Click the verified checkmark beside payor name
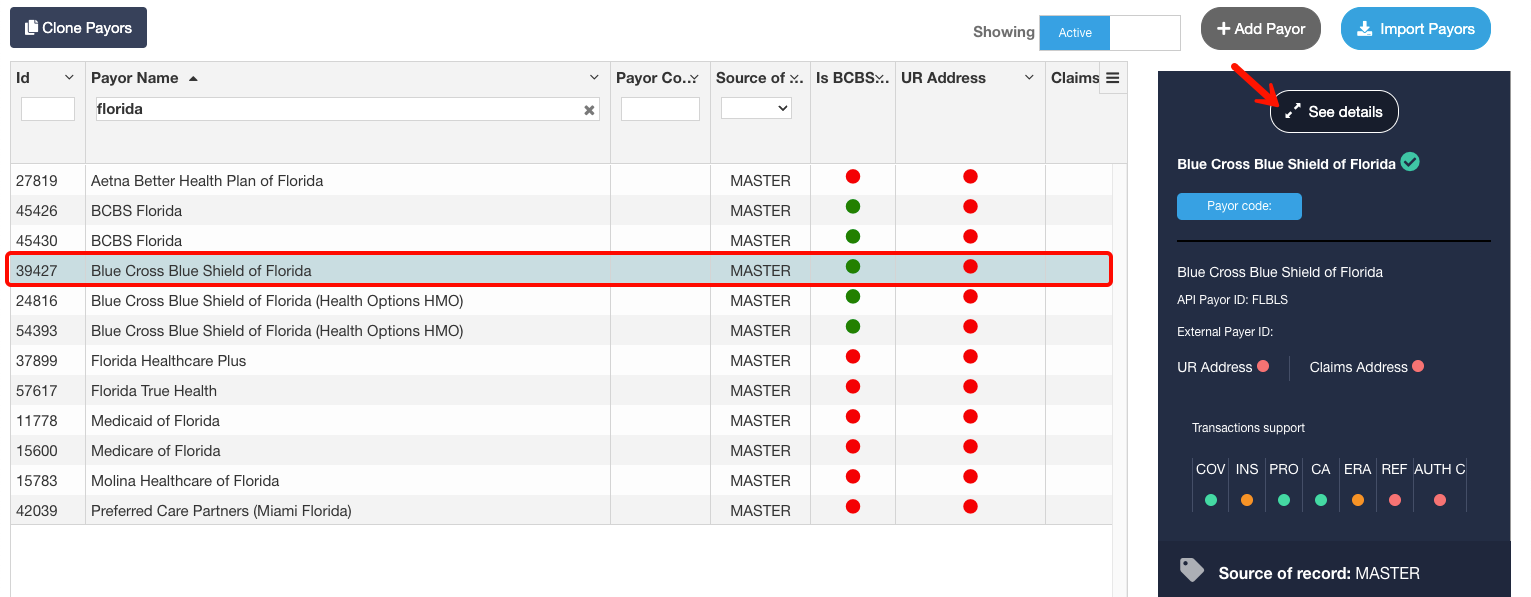 [1410, 162]
